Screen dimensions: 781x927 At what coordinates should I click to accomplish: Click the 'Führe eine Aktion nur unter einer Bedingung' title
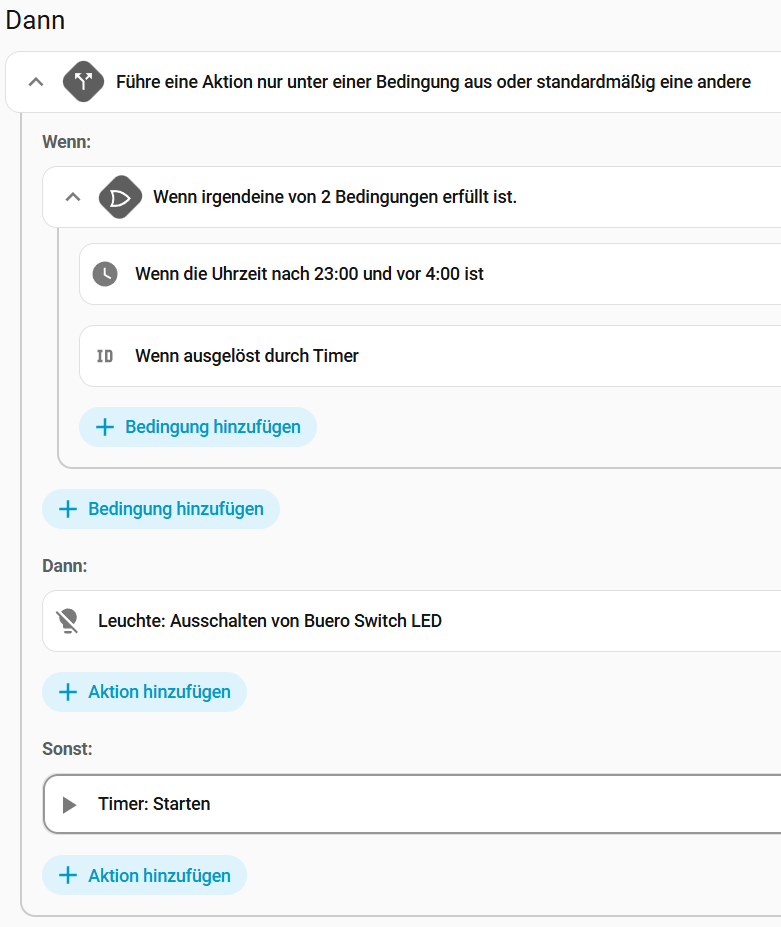click(x=433, y=82)
